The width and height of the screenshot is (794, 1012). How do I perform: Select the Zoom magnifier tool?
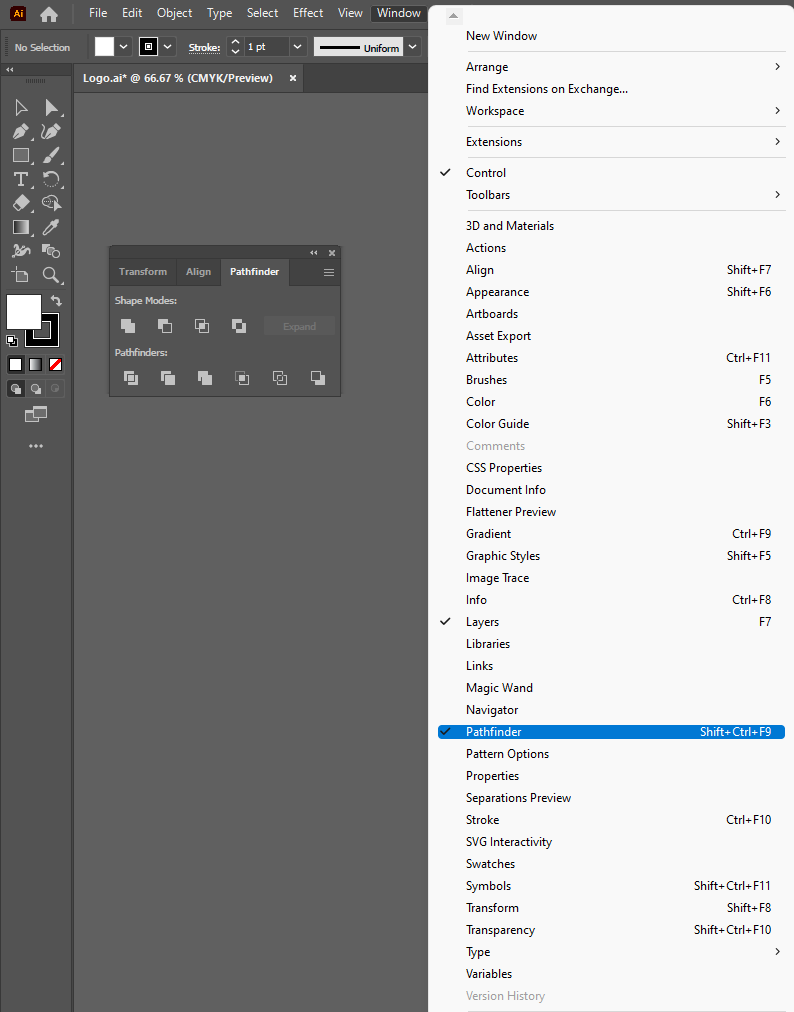point(51,275)
